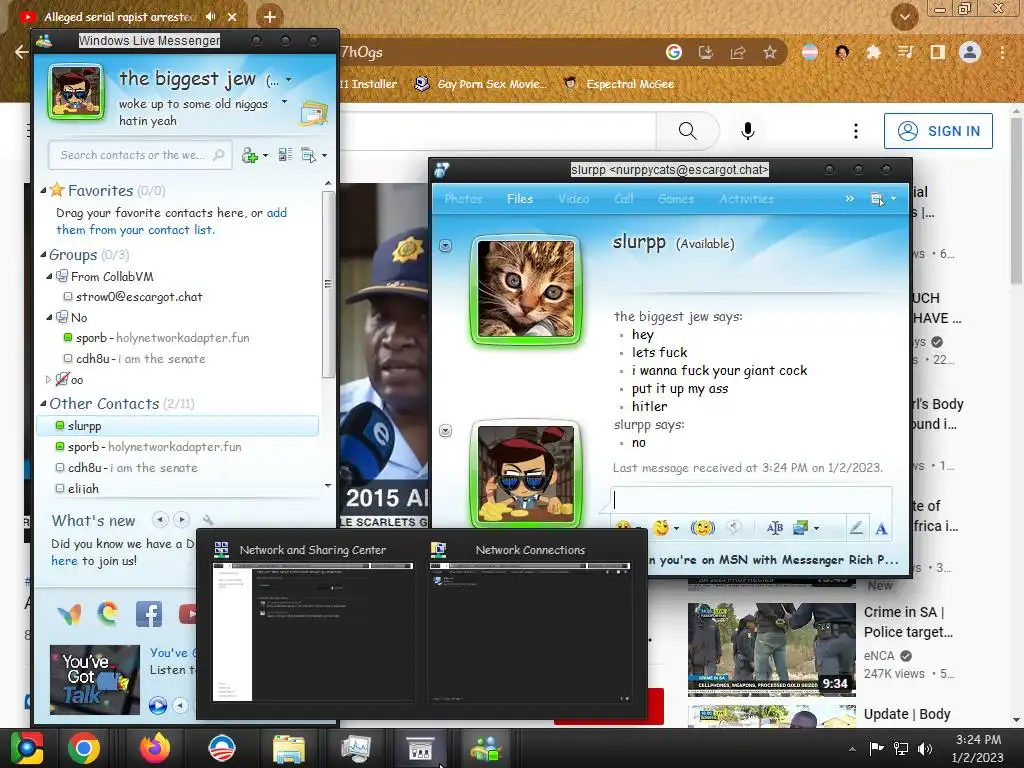Mute the YouTube tab using its speaker icon

(x=210, y=16)
